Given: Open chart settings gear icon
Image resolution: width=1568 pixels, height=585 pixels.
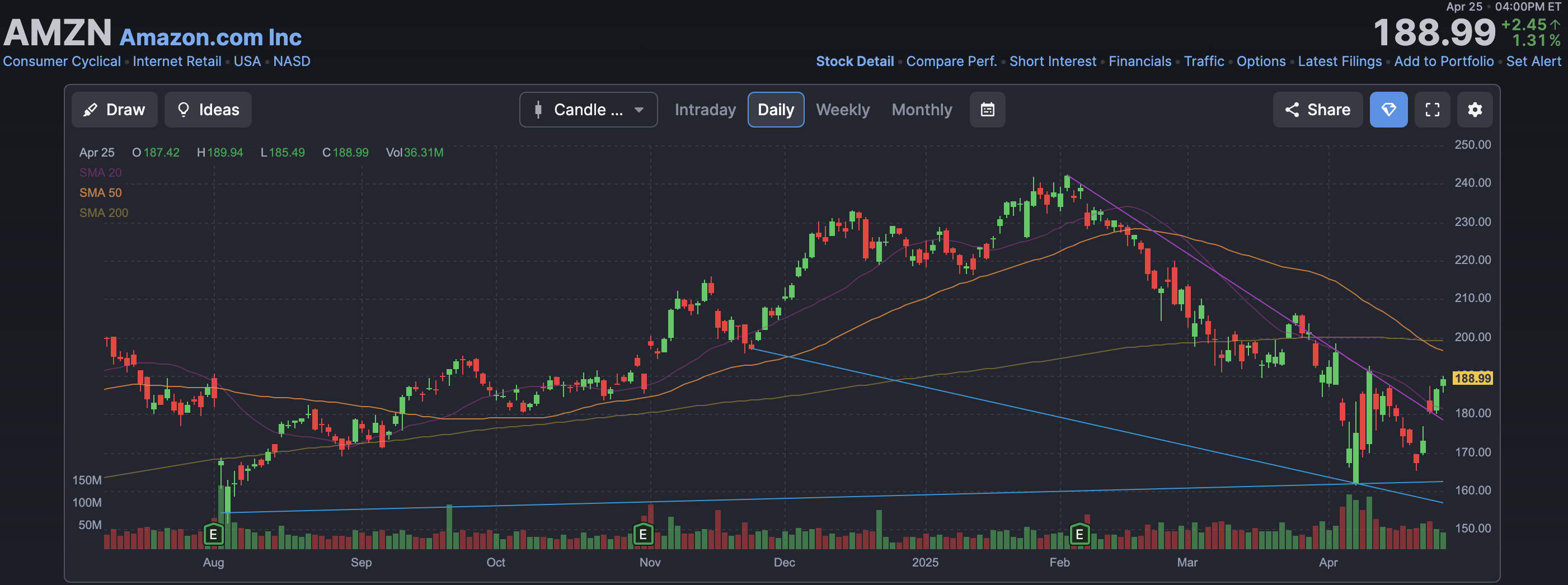Looking at the screenshot, I should (x=1474, y=110).
